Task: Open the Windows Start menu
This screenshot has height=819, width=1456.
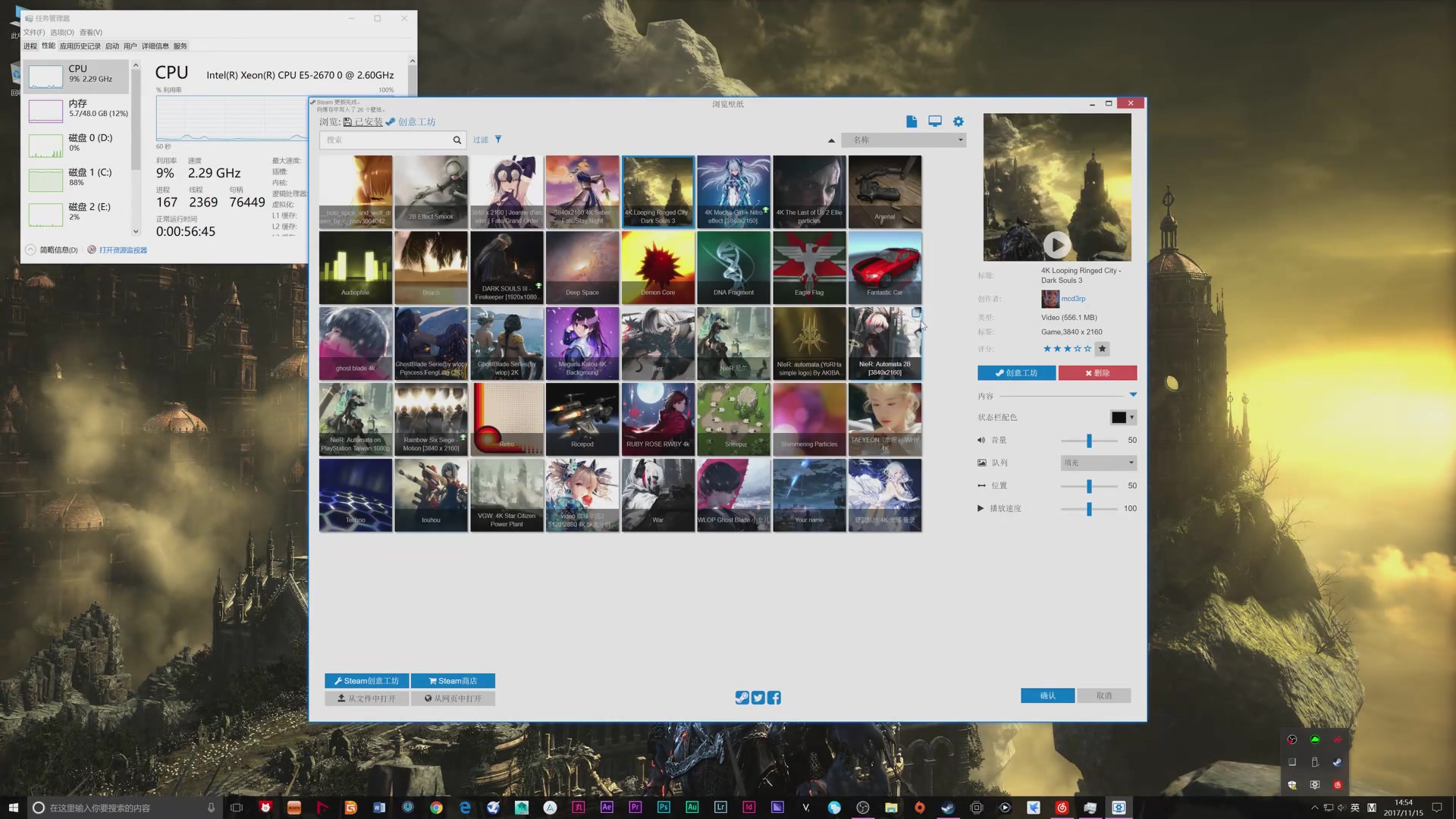Action: point(13,808)
